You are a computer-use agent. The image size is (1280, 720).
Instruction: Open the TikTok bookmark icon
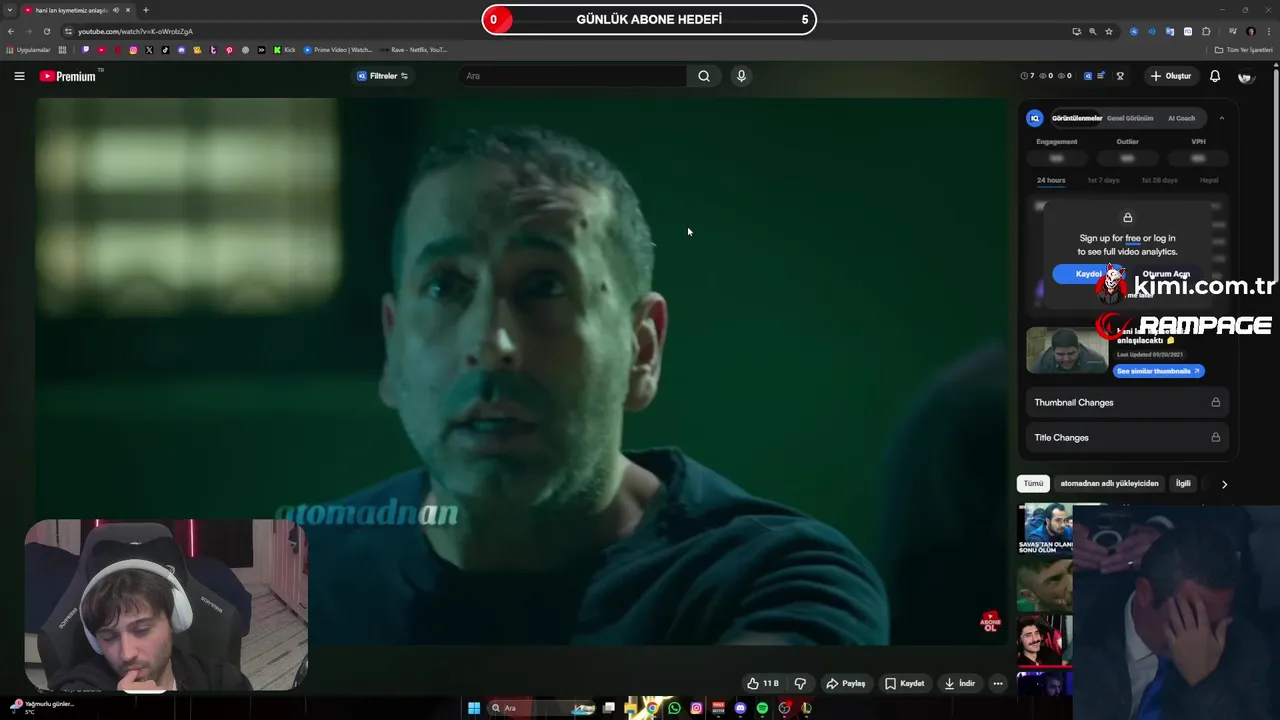click(x=165, y=49)
